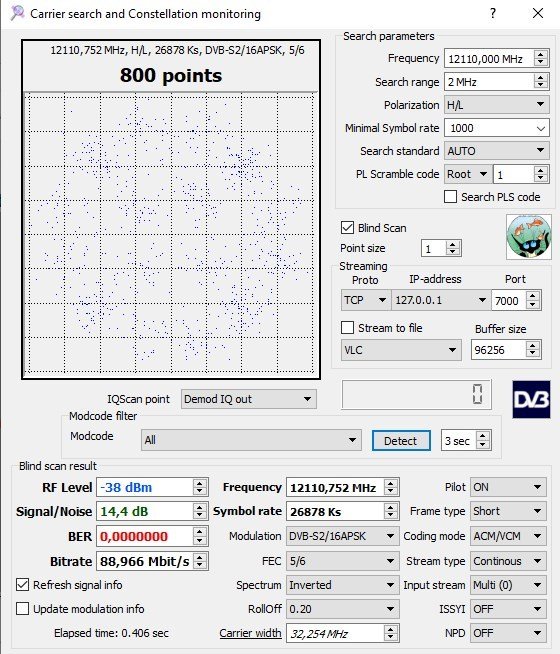
Task: Tick the Search PLS code checkbox
Action: point(450,196)
